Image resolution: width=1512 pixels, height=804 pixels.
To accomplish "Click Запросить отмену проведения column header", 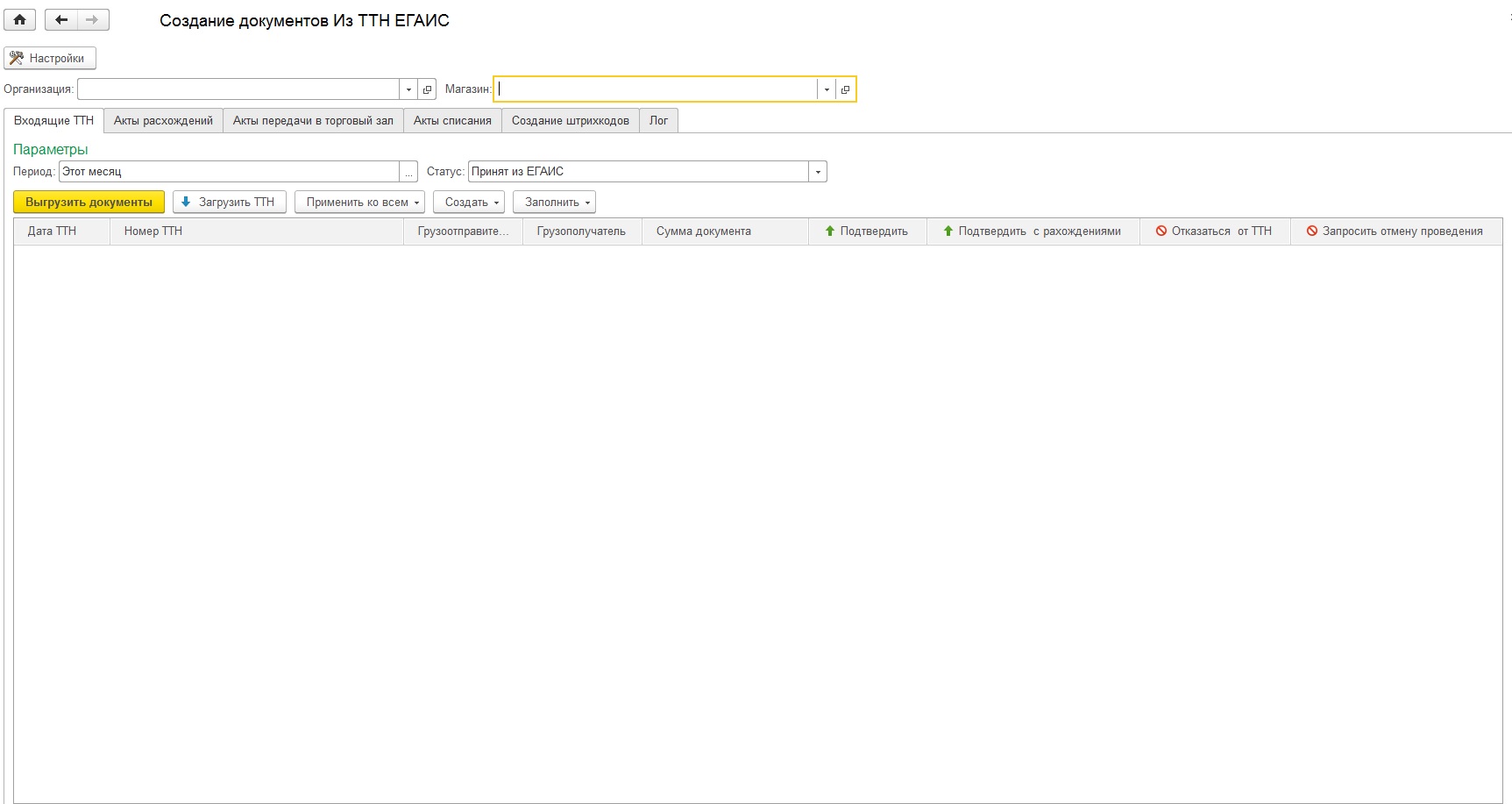I will pyautogui.click(x=1395, y=231).
